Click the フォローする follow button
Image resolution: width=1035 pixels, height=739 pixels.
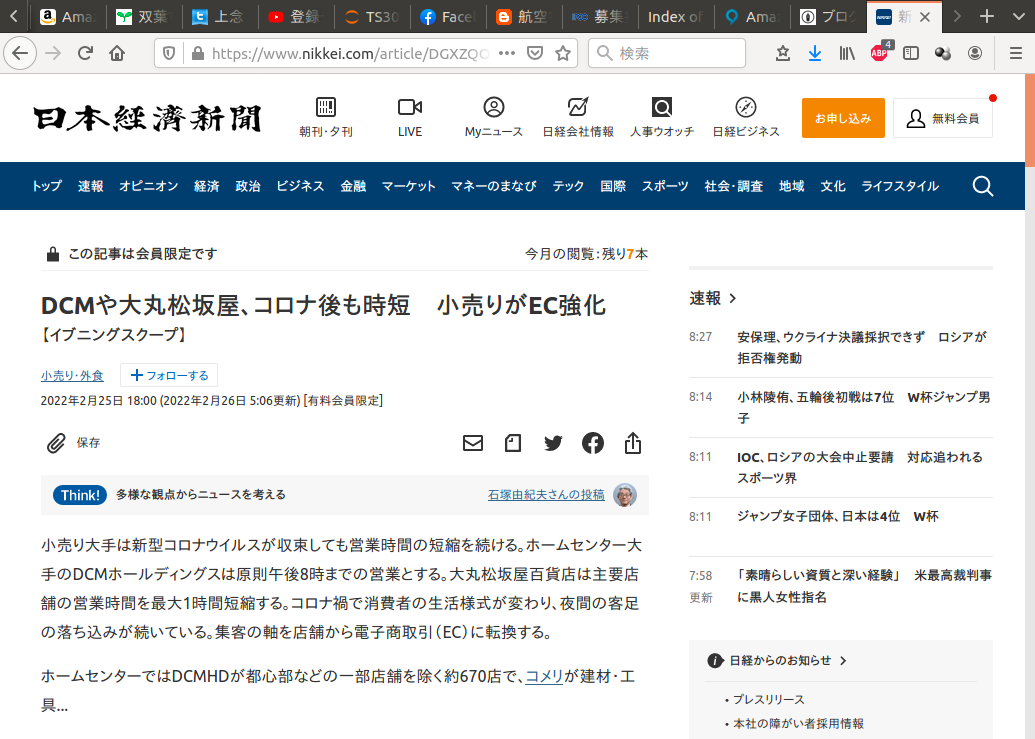click(x=169, y=375)
